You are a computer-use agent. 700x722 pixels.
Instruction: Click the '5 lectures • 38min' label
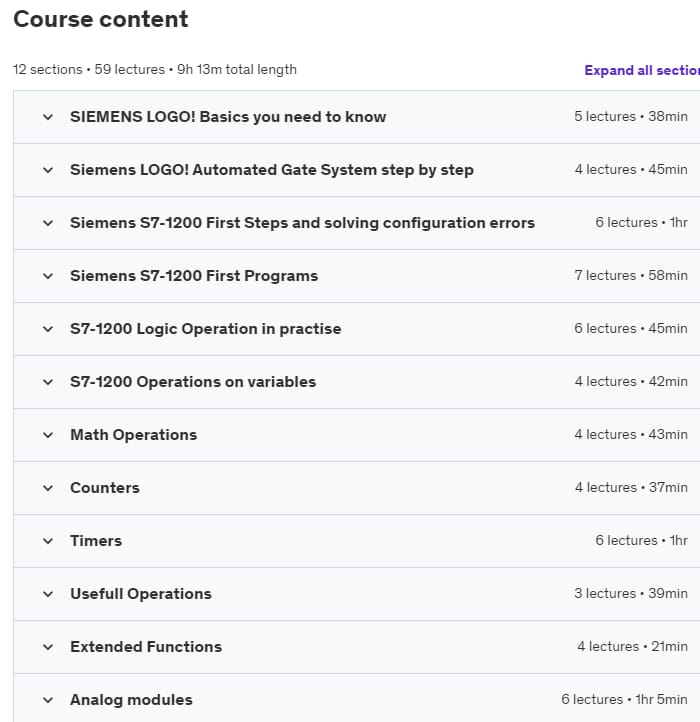(630, 117)
